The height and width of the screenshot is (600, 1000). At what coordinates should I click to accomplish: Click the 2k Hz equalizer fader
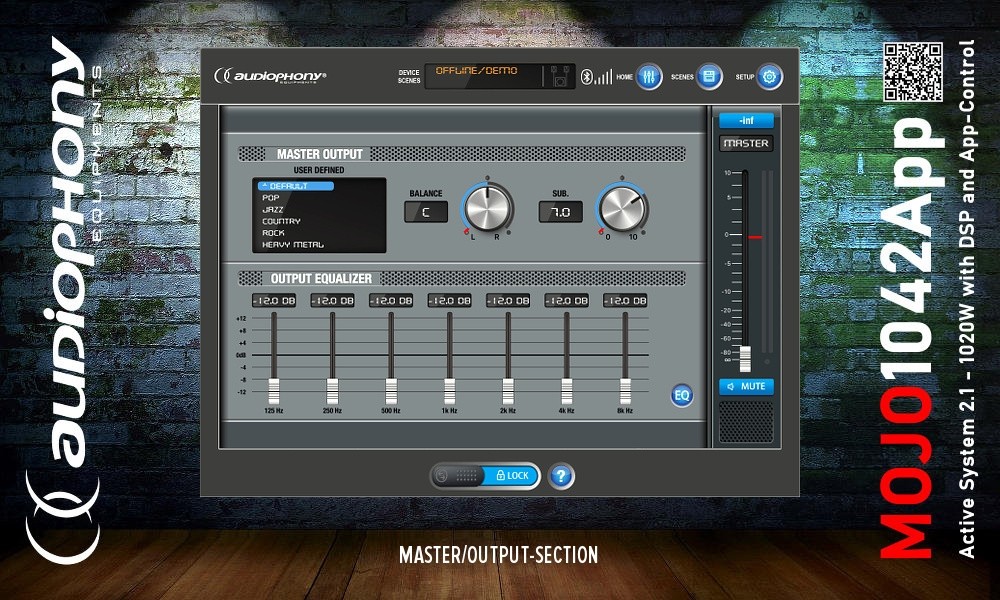pos(508,391)
